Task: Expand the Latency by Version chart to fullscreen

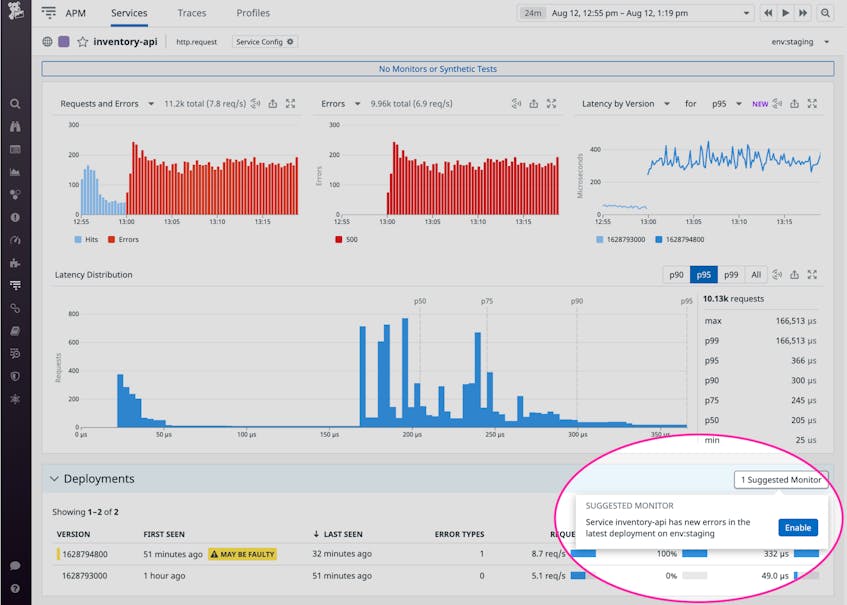Action: (812, 103)
